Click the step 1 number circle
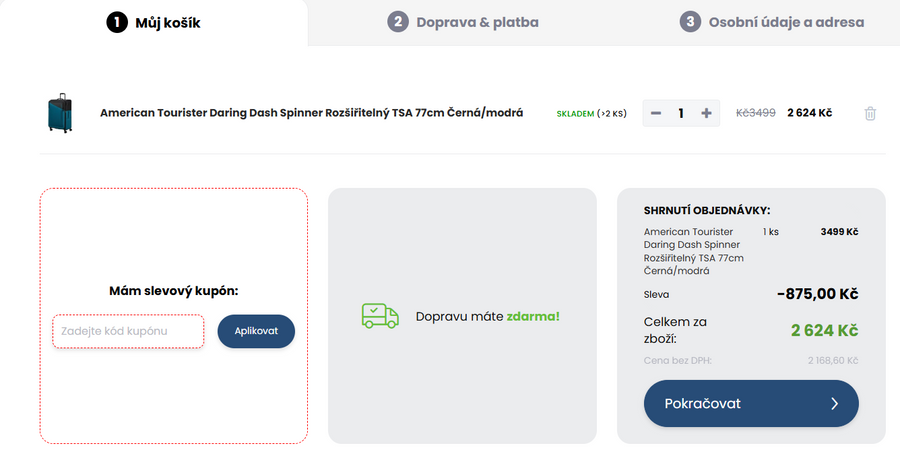The image size is (900, 456). [x=117, y=22]
